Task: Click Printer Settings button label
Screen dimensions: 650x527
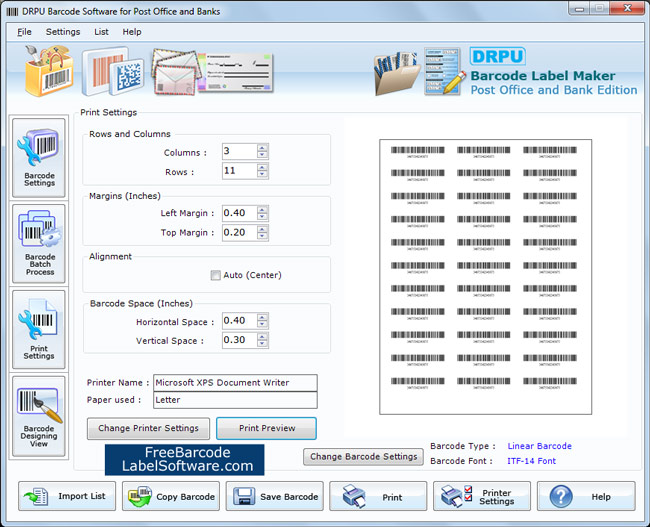Action: [497, 497]
